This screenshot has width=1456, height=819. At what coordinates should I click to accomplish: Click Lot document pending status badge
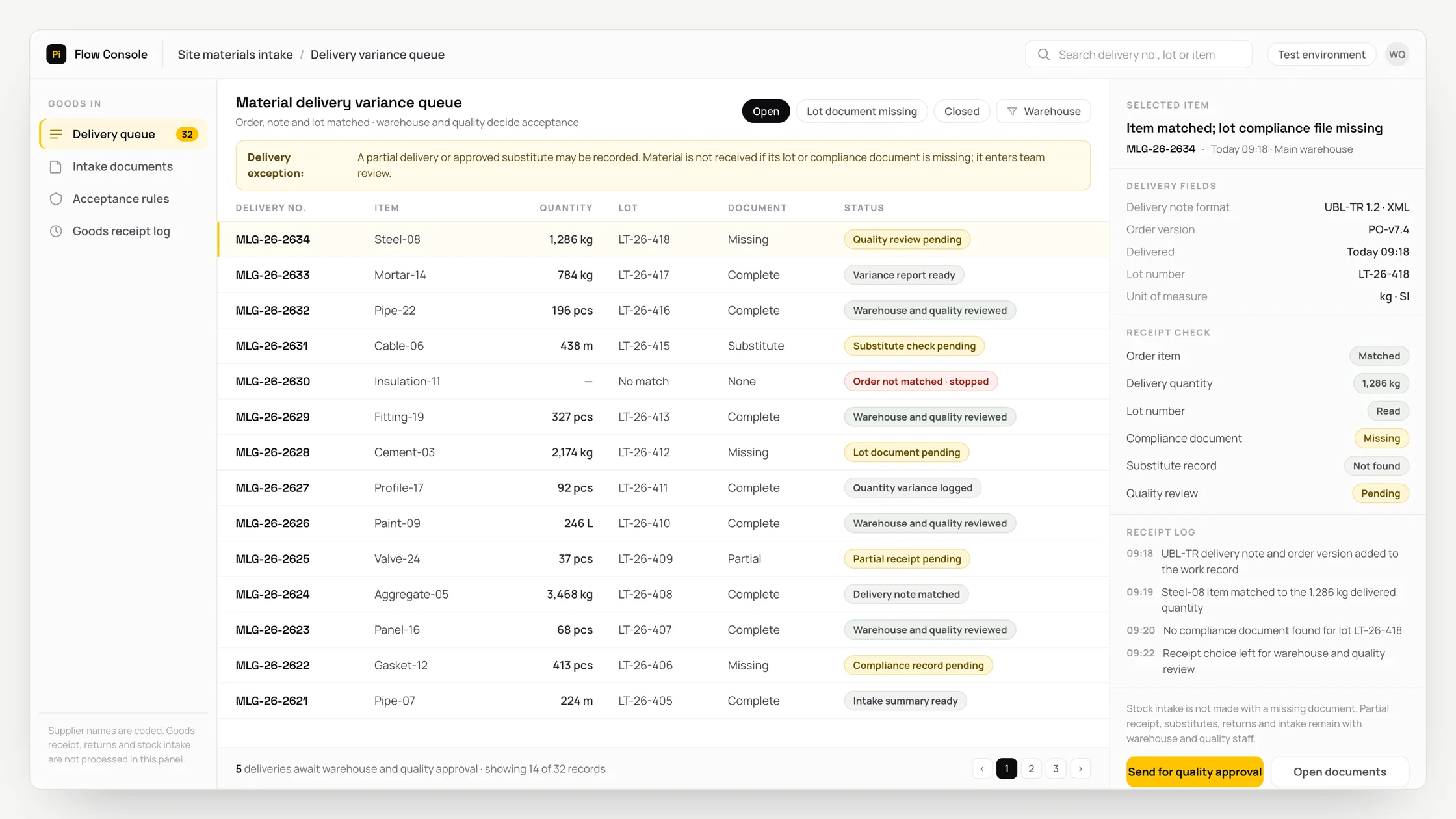pyautogui.click(x=906, y=452)
